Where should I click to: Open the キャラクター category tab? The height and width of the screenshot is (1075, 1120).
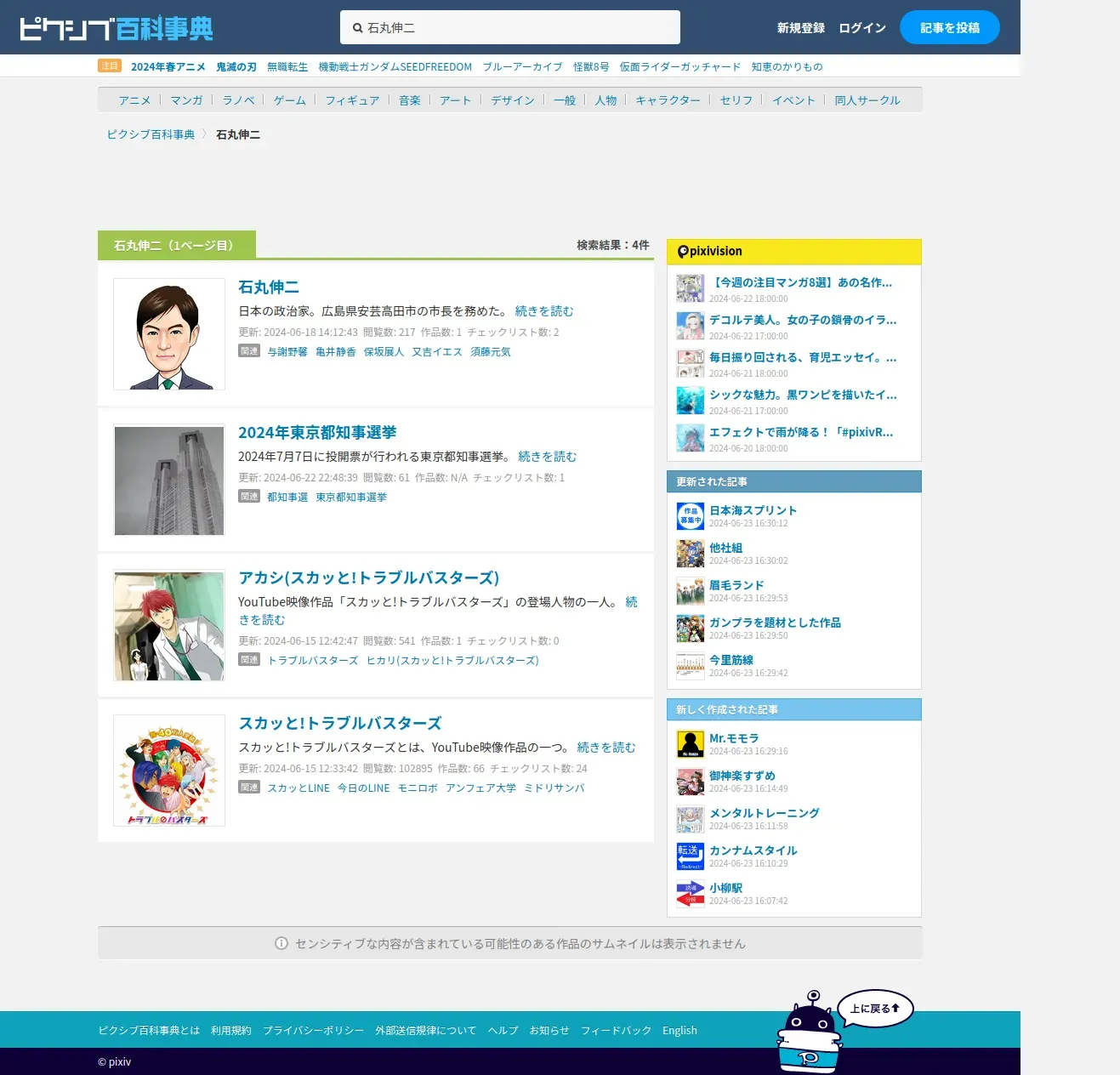coord(668,100)
